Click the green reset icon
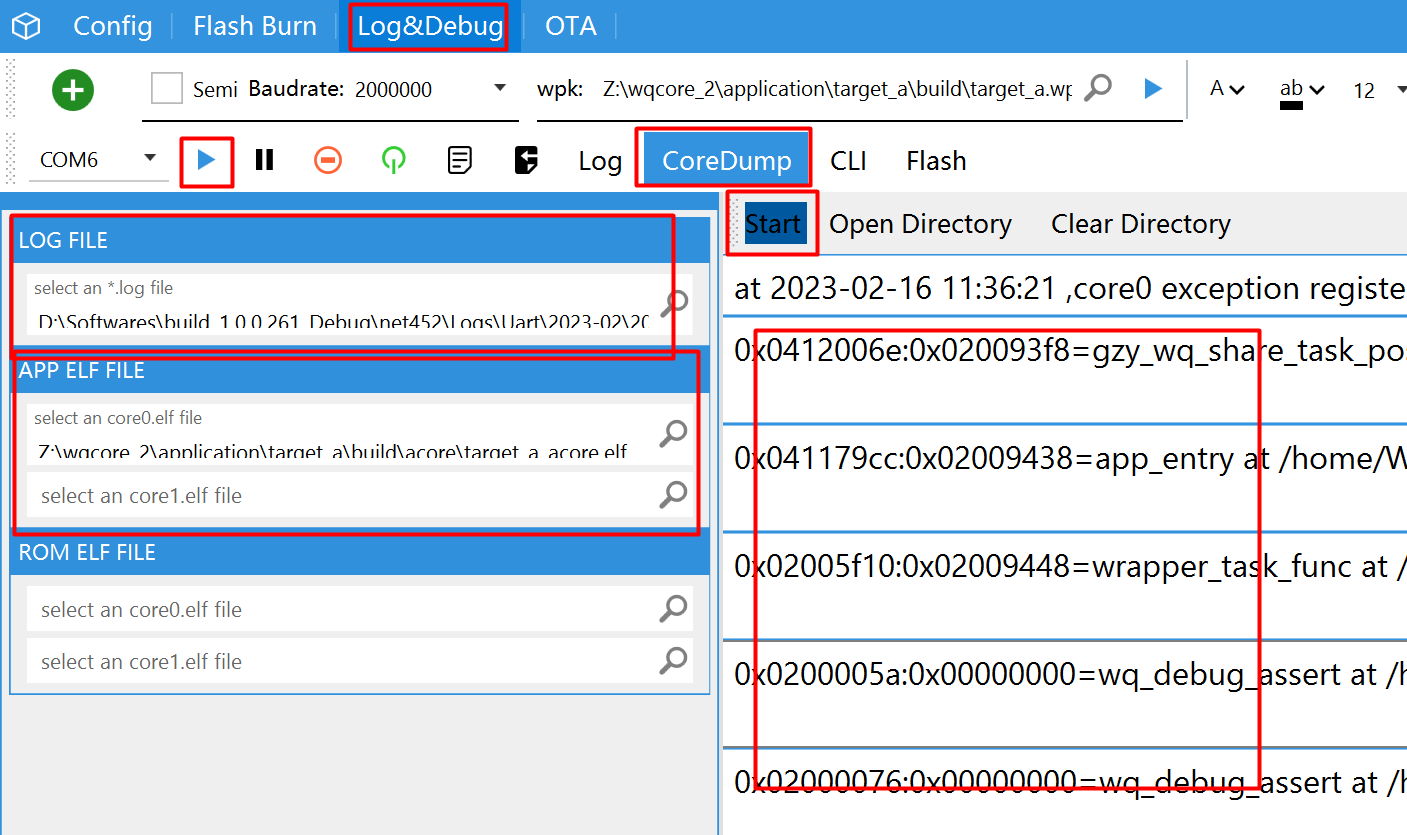 [393, 159]
